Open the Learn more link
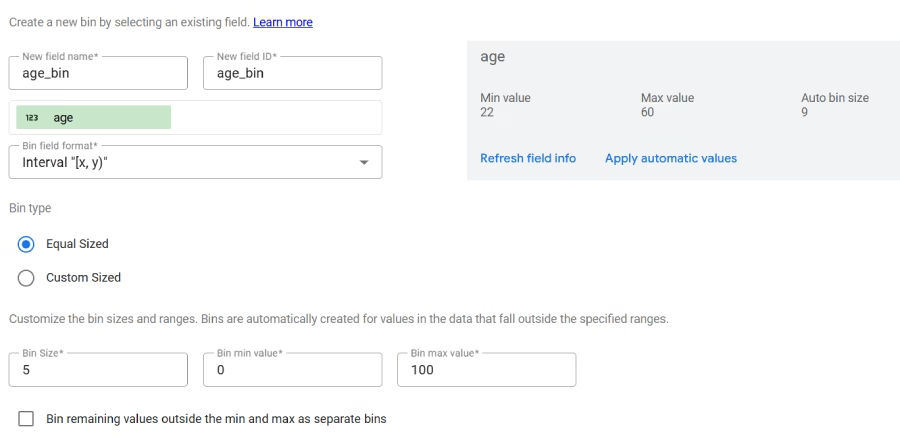 283,22
